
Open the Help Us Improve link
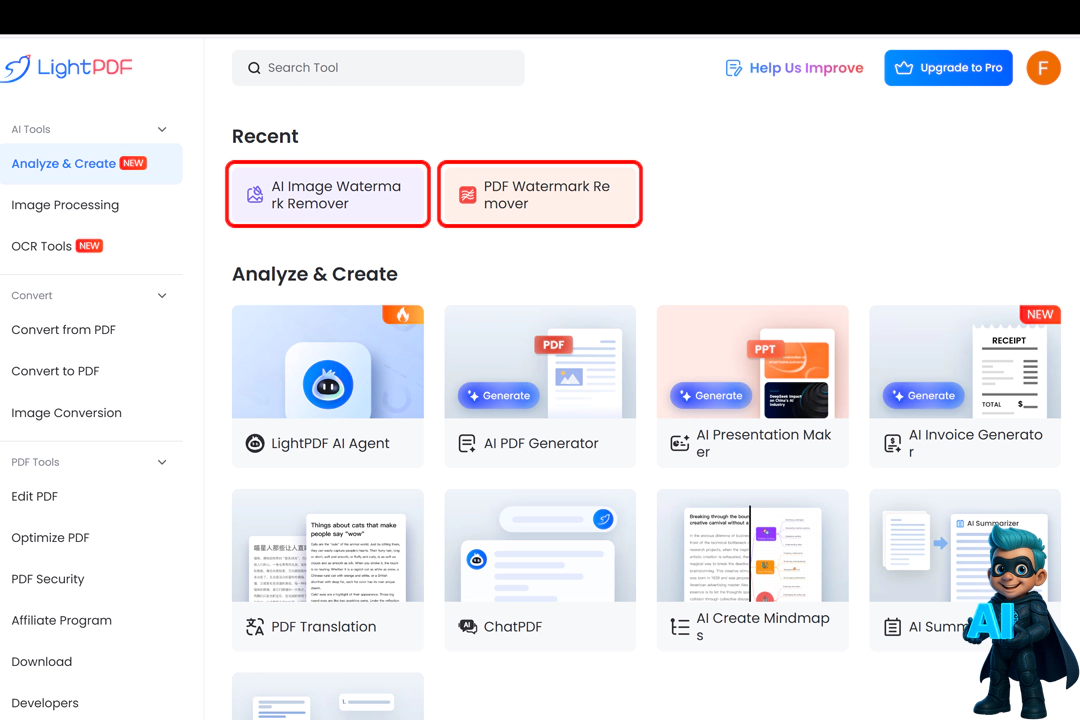[x=794, y=68]
